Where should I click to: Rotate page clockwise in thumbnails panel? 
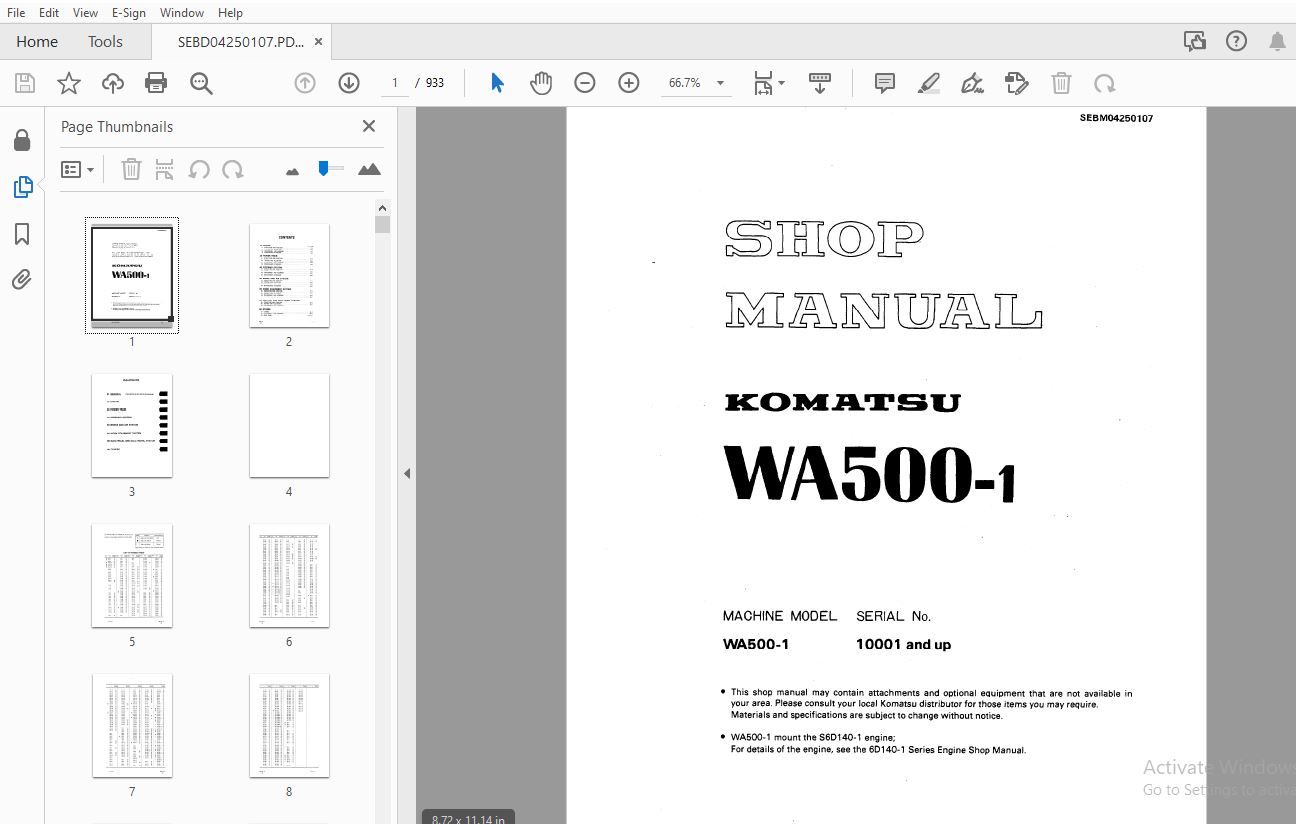(x=233, y=170)
